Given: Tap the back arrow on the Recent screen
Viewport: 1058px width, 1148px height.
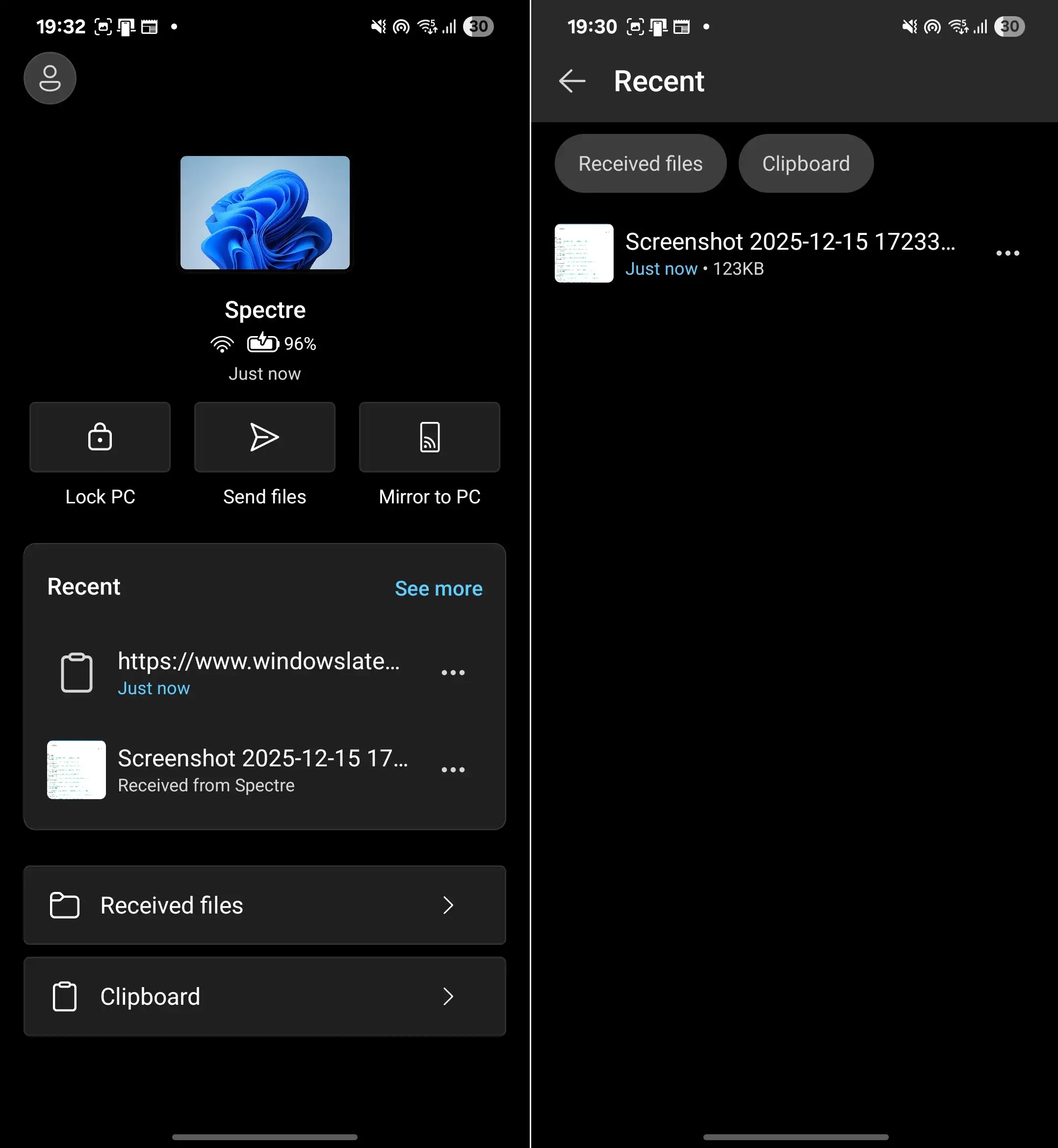Looking at the screenshot, I should coord(572,81).
